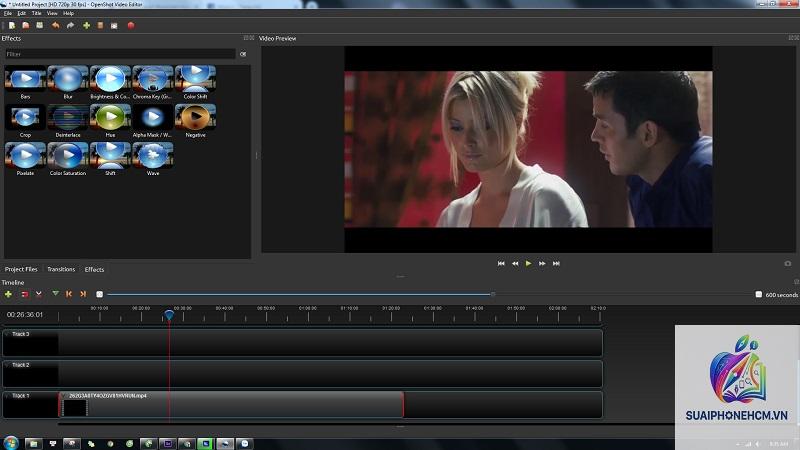The height and width of the screenshot is (450, 800).
Task: Select the Shift effect
Action: tap(110, 160)
